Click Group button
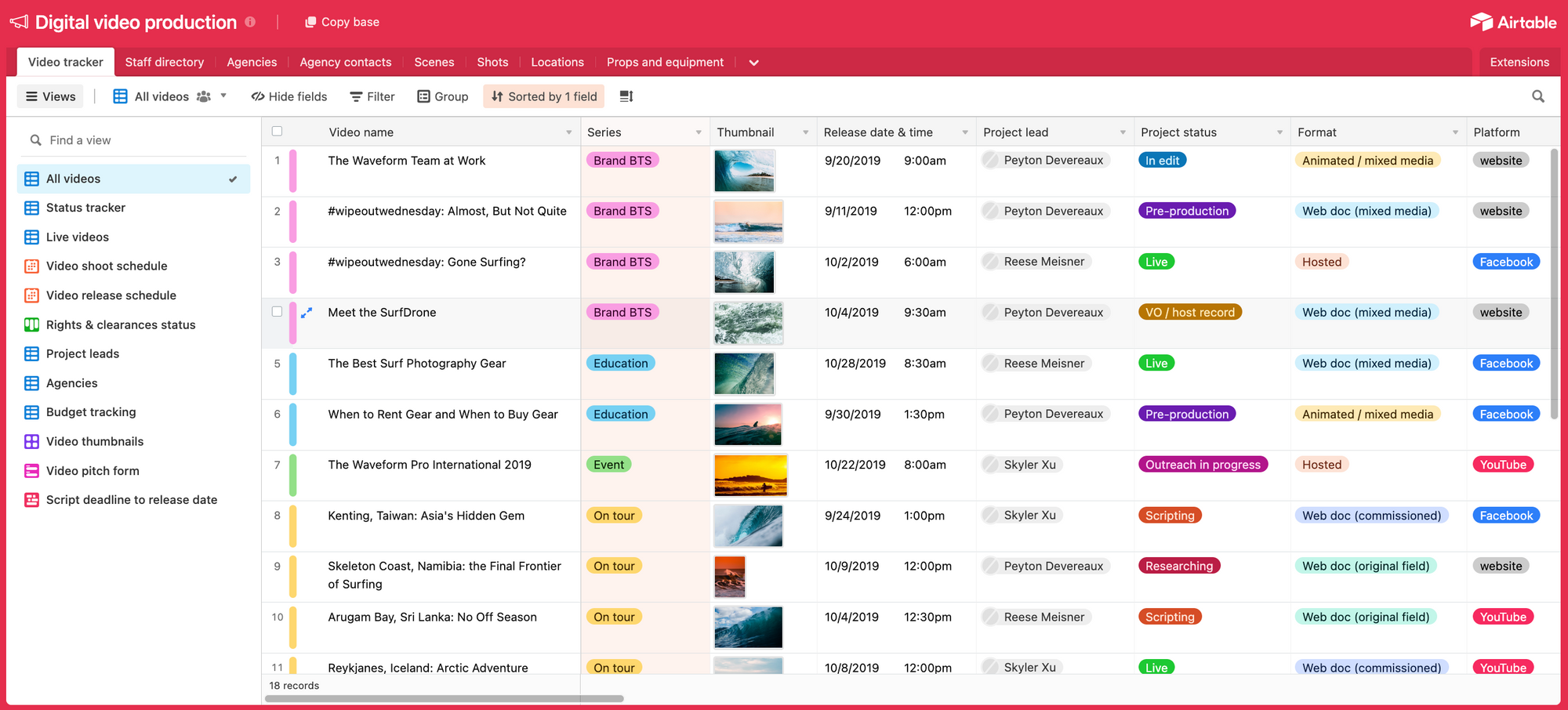This screenshot has height=710, width=1568. pos(443,96)
